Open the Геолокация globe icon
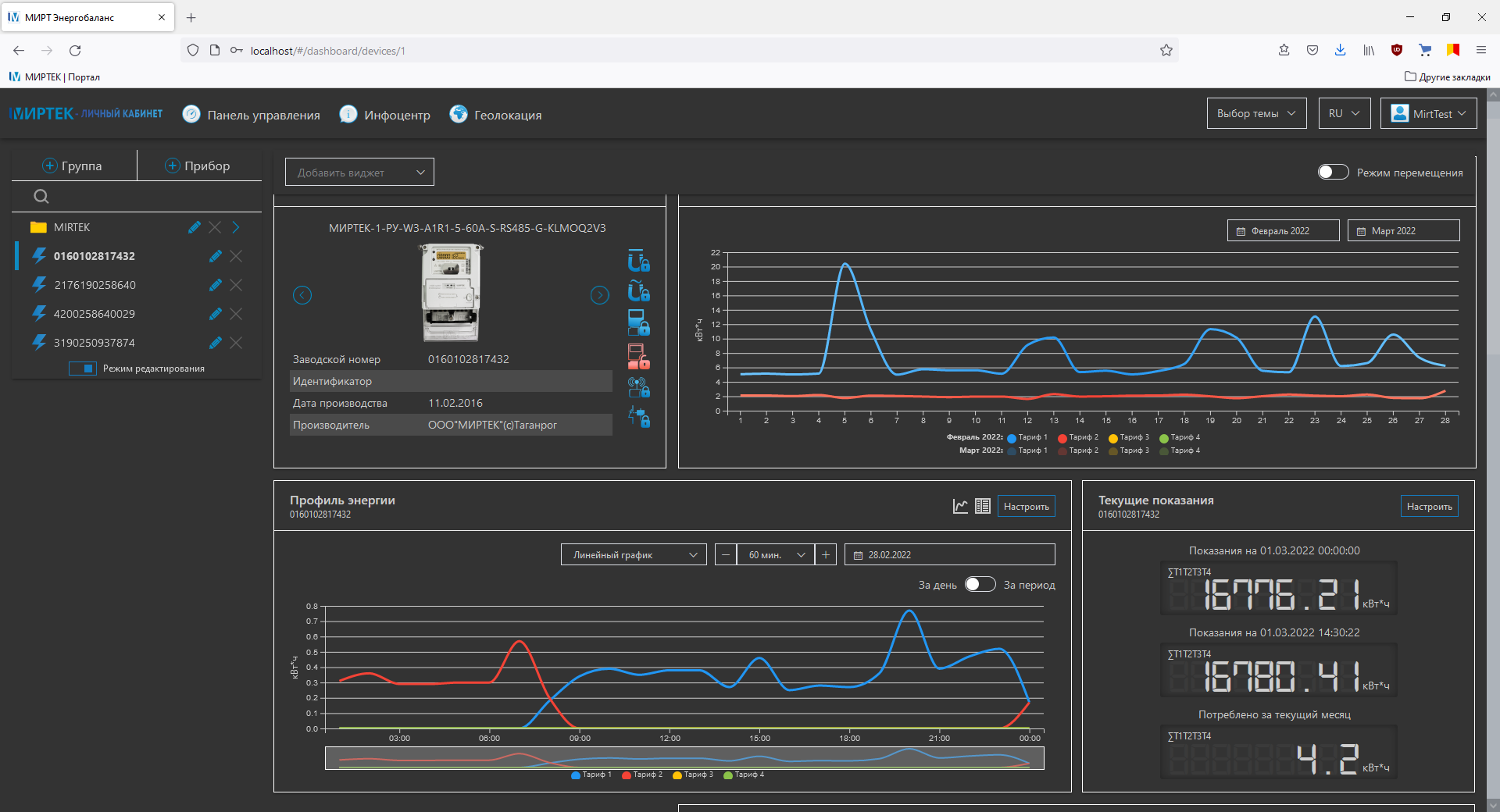Screen dimensions: 1500x812 tap(459, 114)
